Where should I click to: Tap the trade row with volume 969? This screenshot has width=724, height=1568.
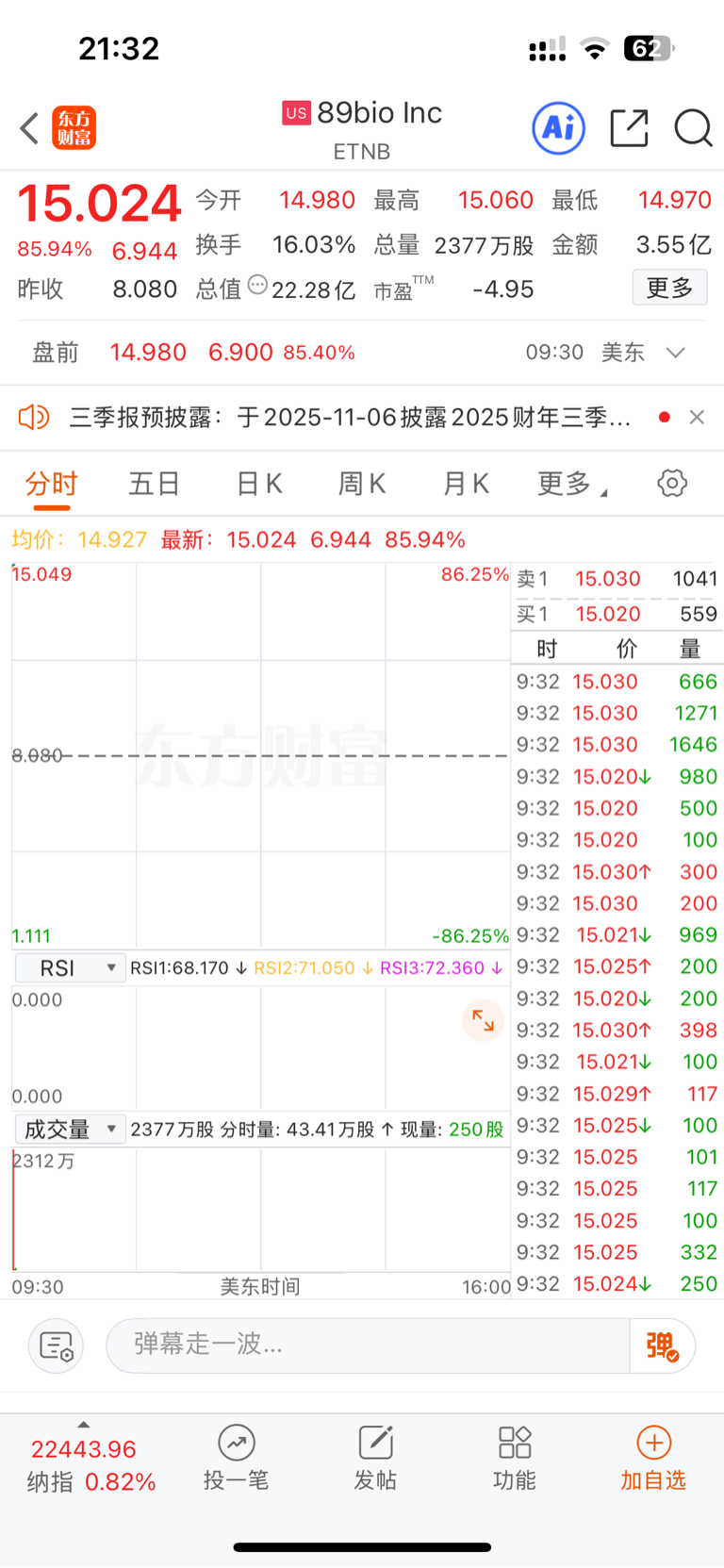617,935
